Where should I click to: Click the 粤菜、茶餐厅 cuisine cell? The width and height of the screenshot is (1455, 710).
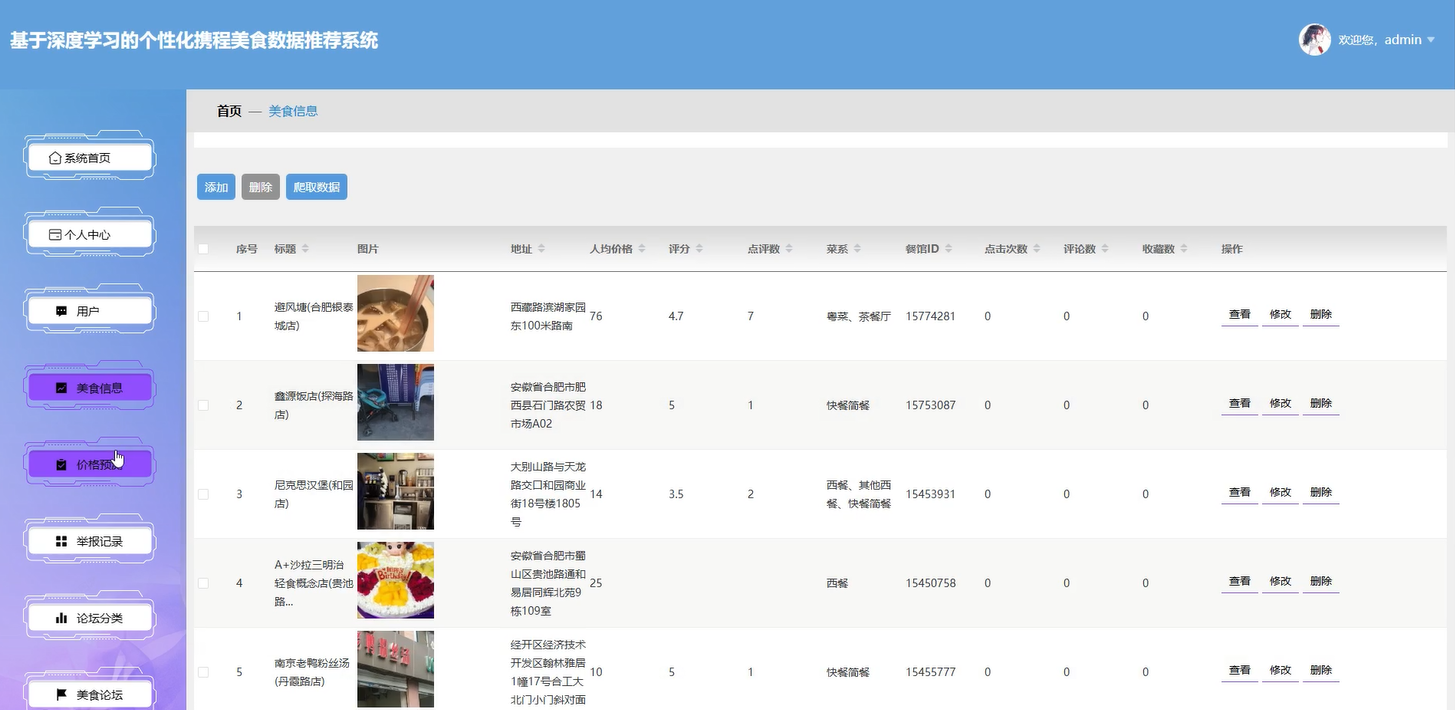(858, 316)
